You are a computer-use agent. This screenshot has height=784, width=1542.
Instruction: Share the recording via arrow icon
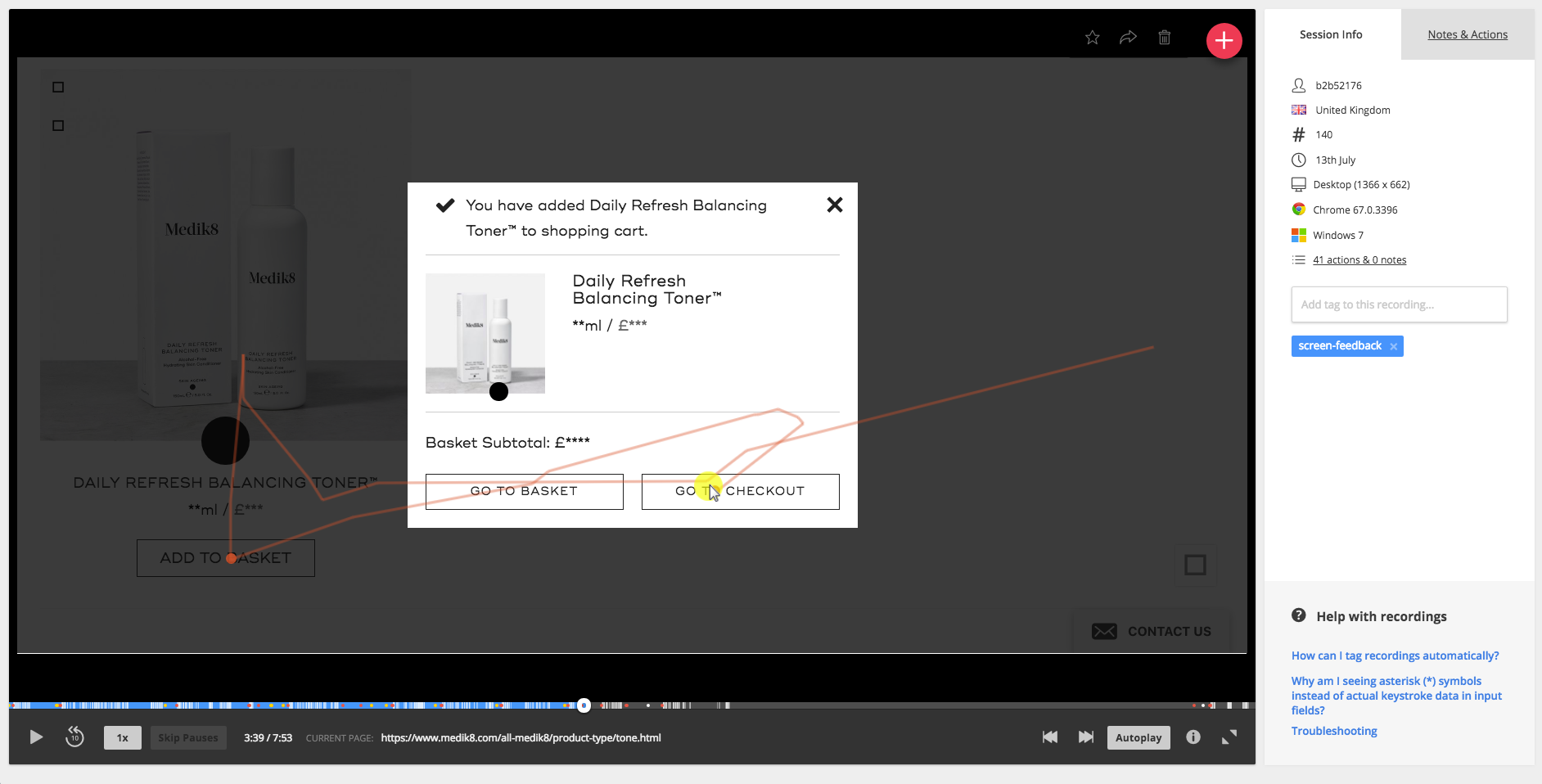(x=1128, y=38)
